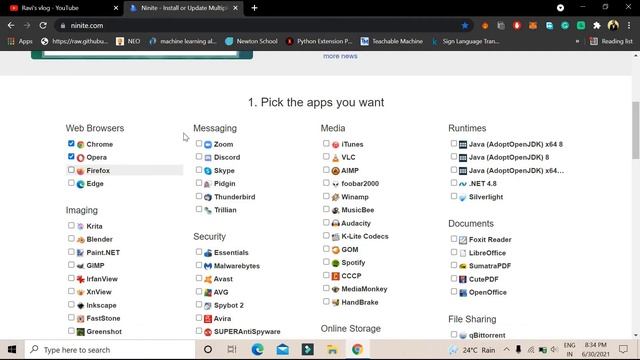Switch to the Ravi's vlog YouTube tab
This screenshot has height=360, width=640.
[60, 8]
